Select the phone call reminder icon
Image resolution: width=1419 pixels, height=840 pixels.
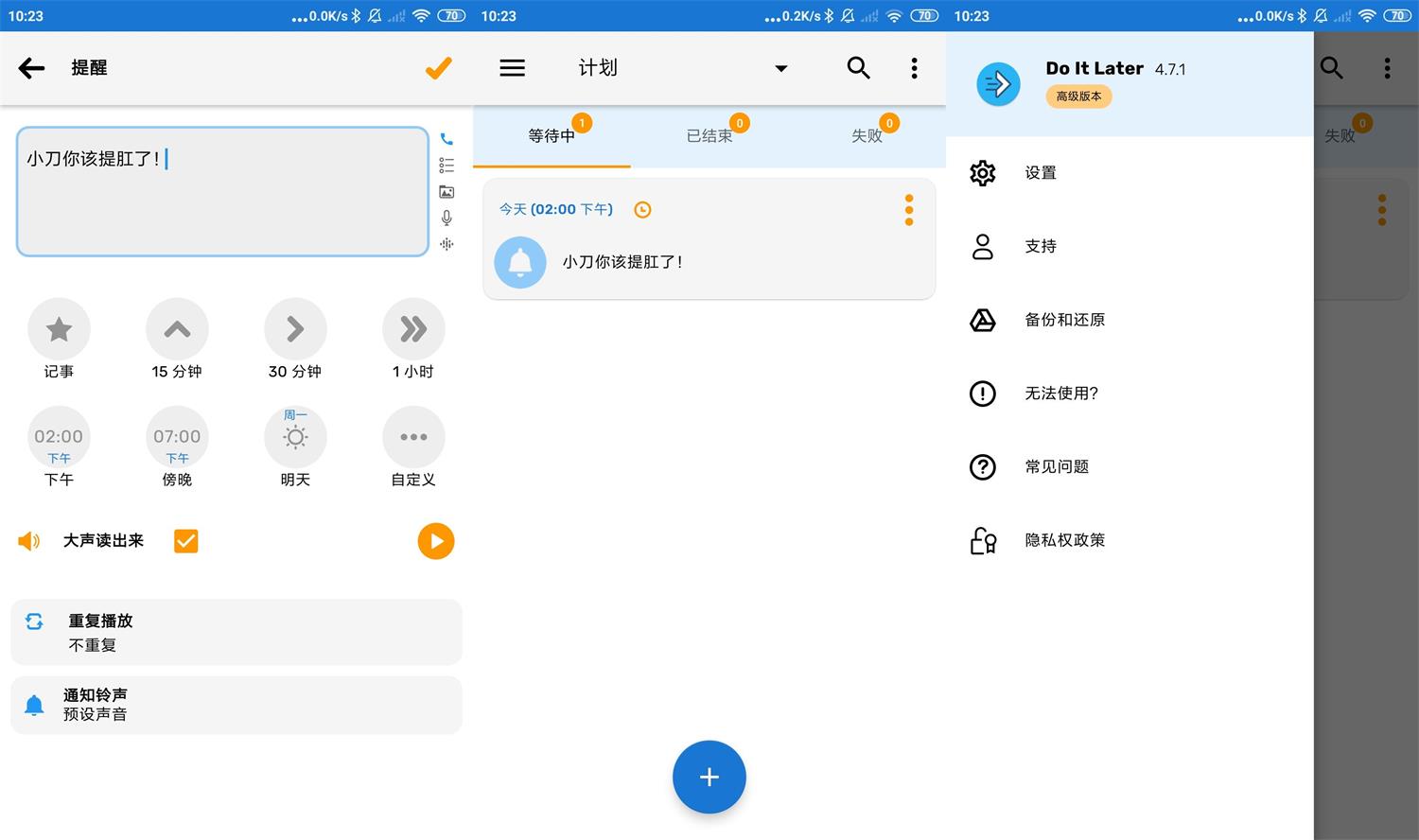tap(447, 138)
